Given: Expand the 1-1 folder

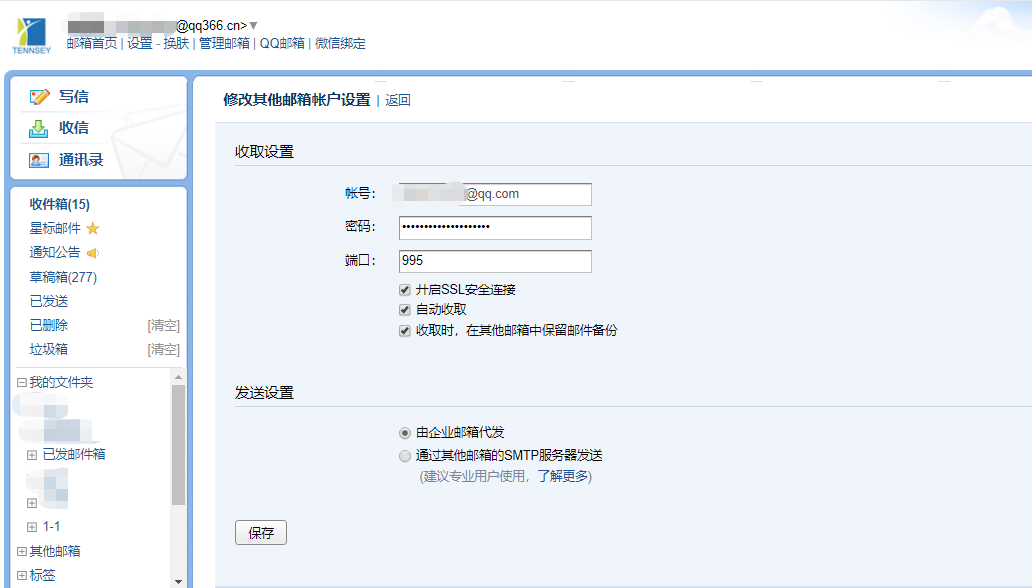Looking at the screenshot, I should click(x=34, y=526).
